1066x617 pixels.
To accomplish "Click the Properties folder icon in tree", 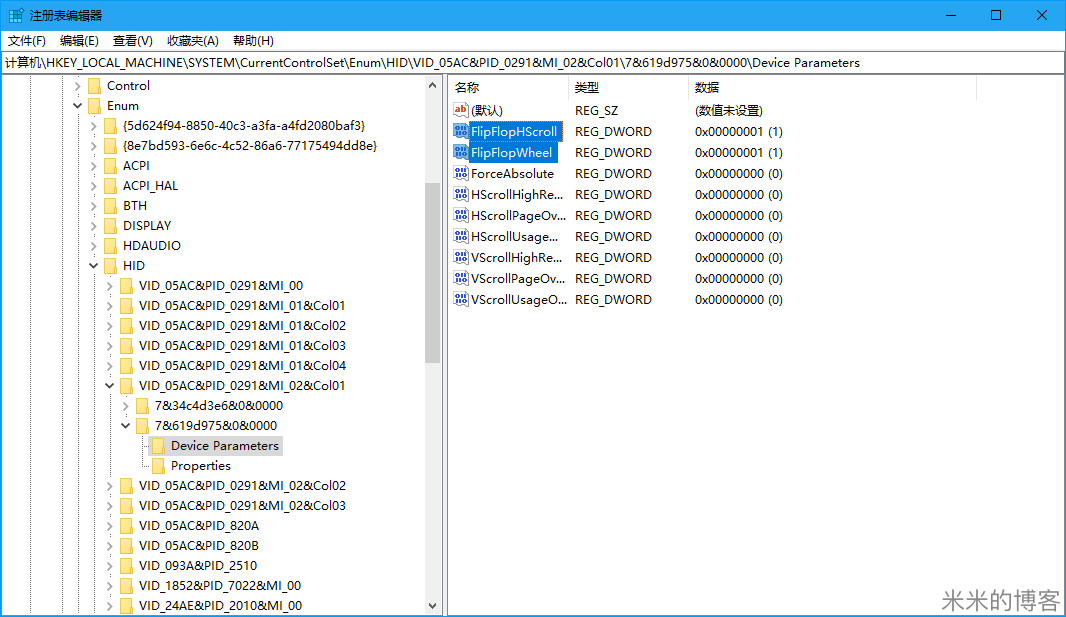I will point(158,466).
